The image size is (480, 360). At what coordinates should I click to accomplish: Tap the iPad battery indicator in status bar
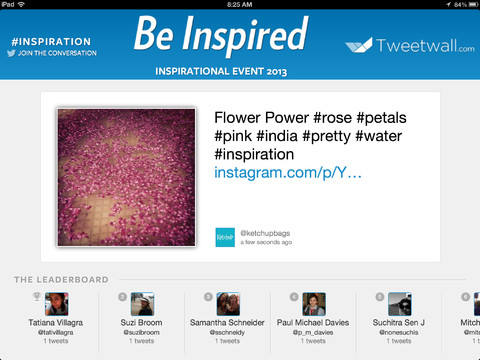point(473,4)
